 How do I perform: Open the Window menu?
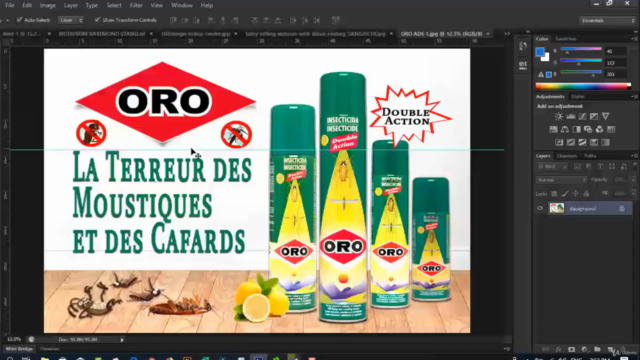pos(182,5)
